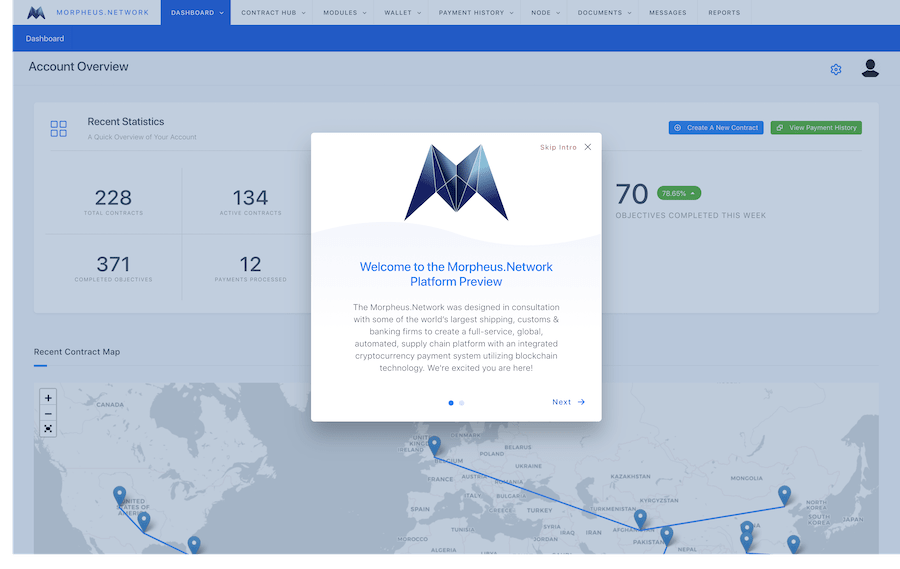The height and width of the screenshot is (569, 900).
Task: Click the View Payment History button
Action: point(816,128)
